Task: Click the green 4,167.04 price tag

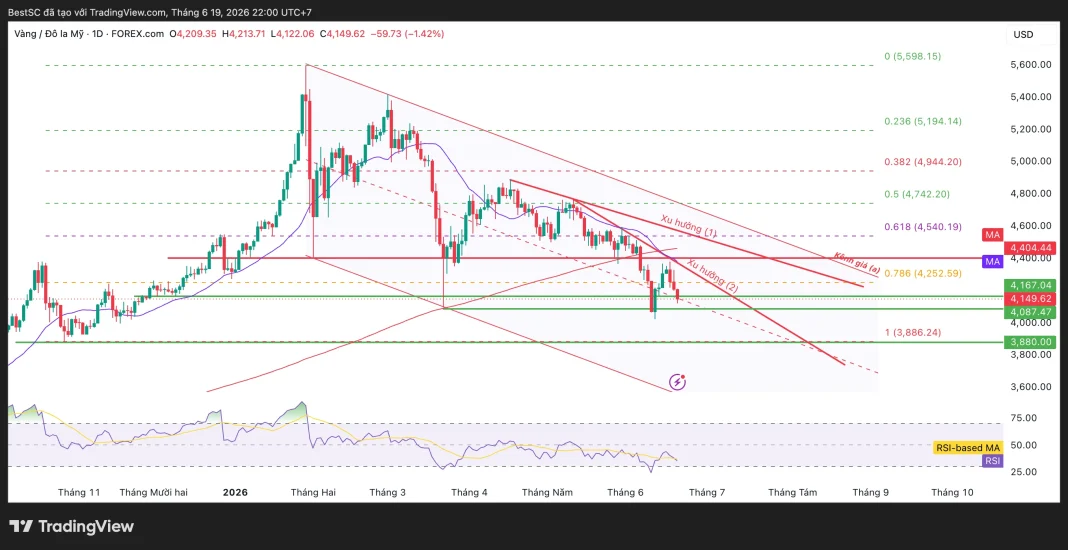Action: click(x=1031, y=286)
